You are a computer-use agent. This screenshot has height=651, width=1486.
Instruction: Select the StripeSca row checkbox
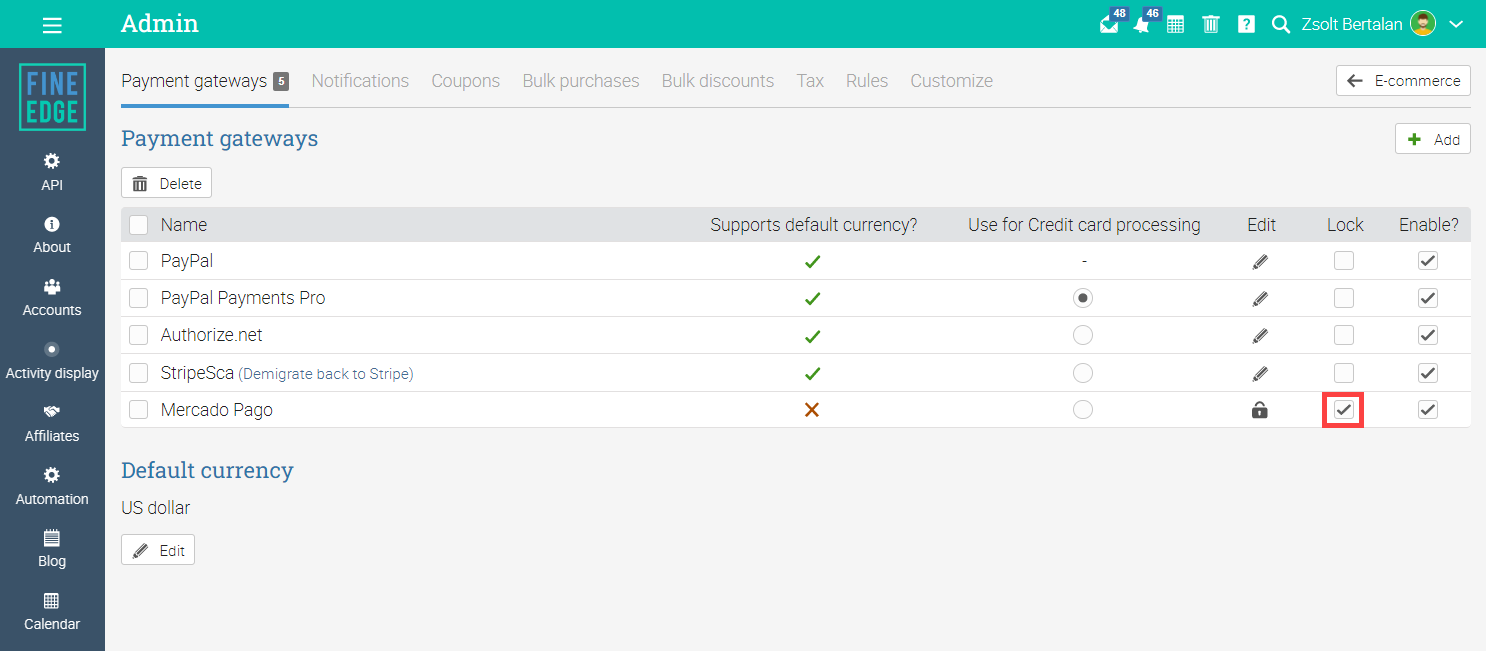[139, 373]
